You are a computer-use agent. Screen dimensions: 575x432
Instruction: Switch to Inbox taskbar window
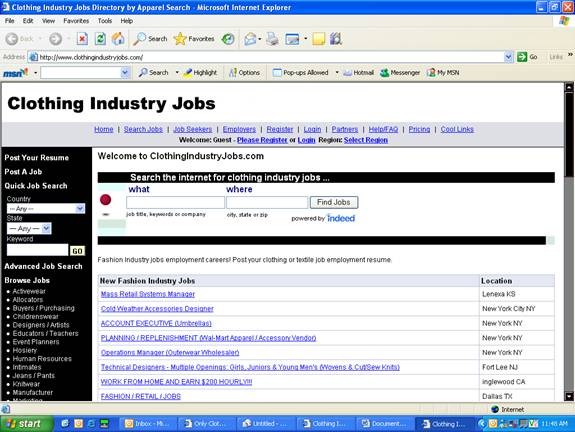pyautogui.click(x=148, y=424)
